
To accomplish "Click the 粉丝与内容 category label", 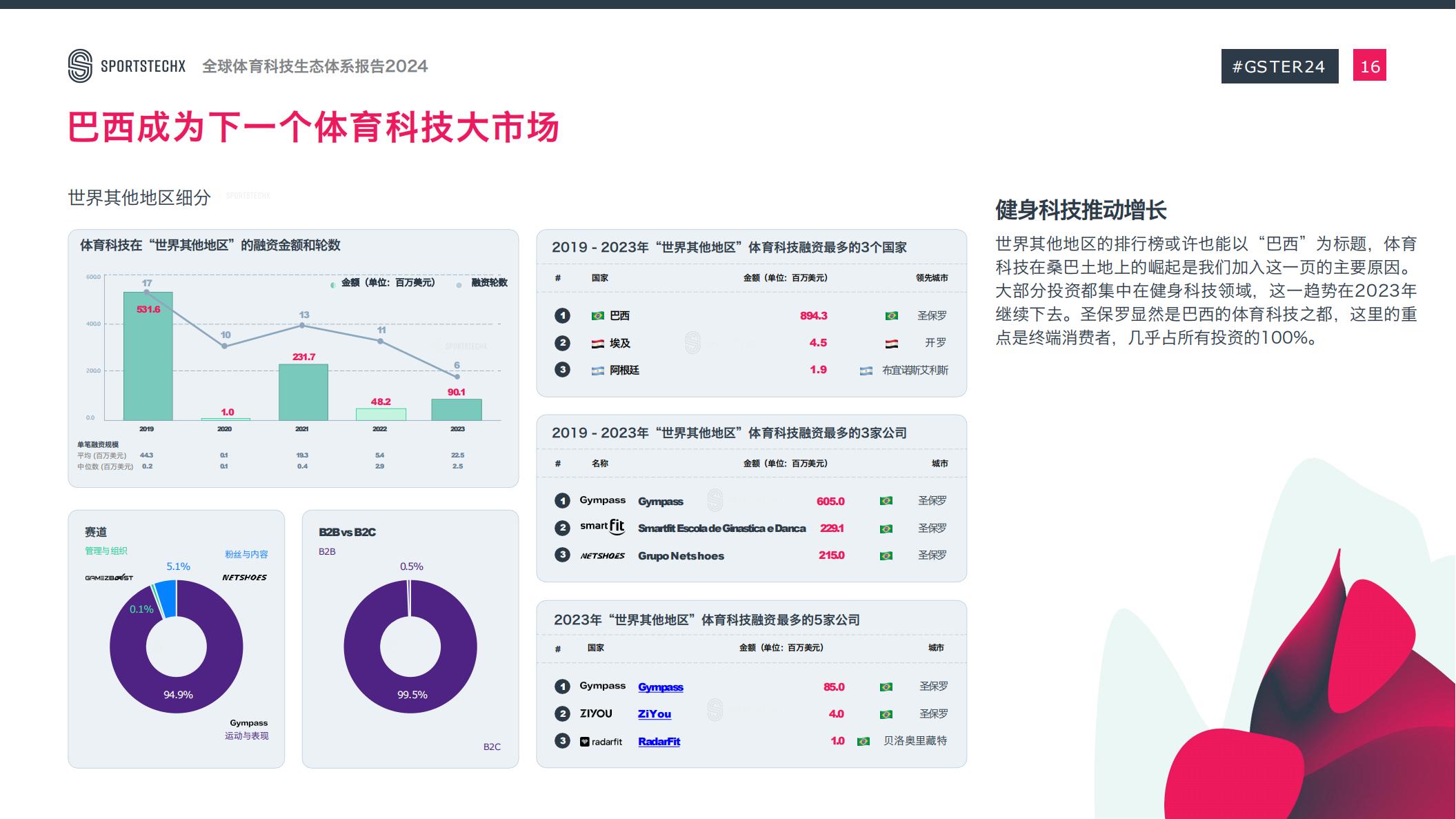I will 246,554.
